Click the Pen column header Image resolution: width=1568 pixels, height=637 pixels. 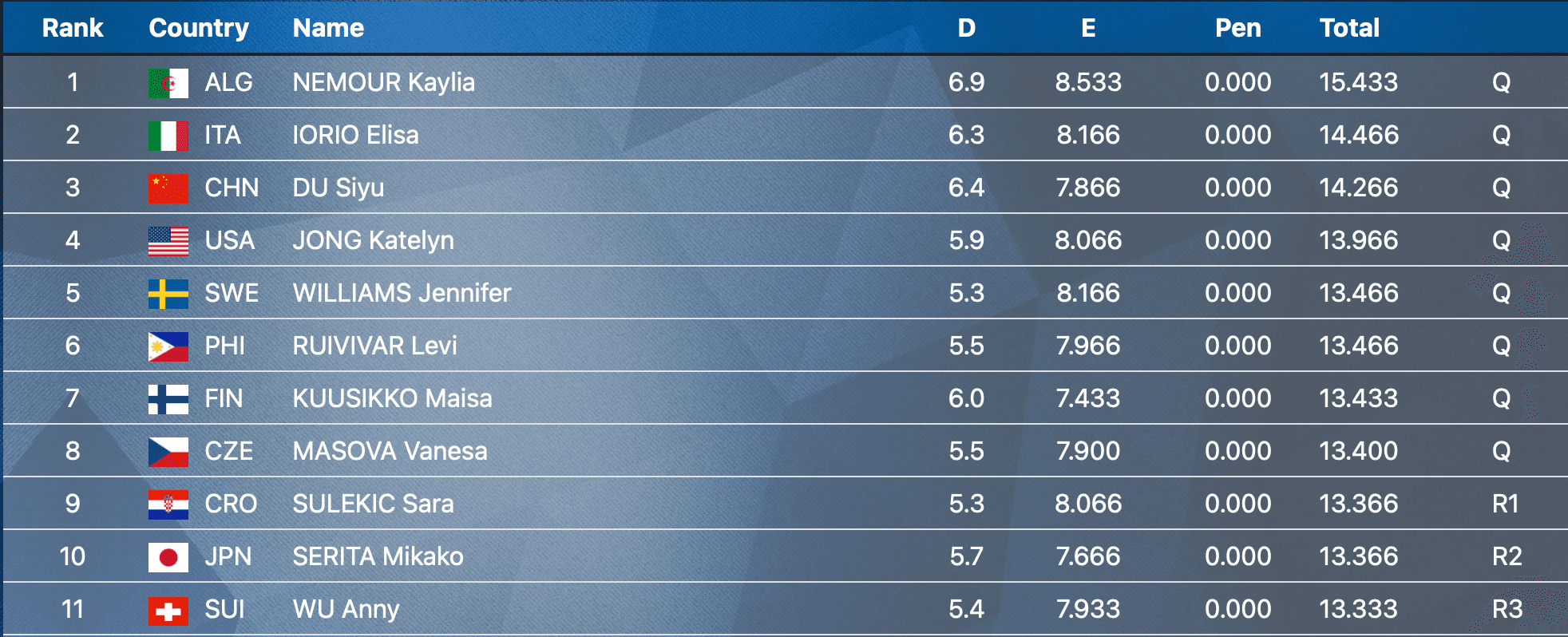[x=1237, y=28]
